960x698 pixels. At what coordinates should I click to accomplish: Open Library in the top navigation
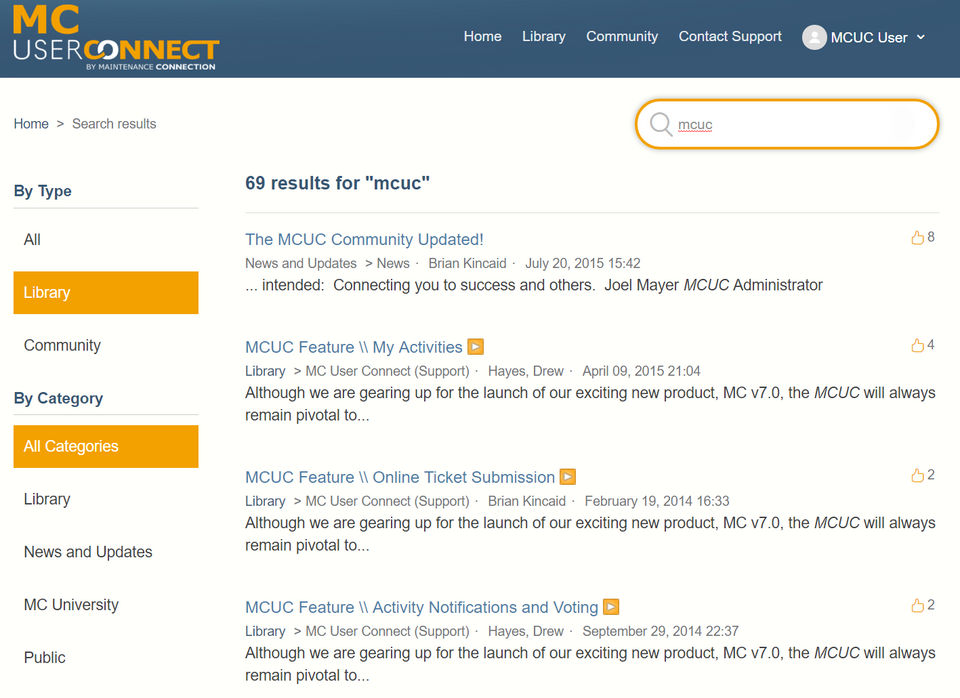[x=544, y=37]
